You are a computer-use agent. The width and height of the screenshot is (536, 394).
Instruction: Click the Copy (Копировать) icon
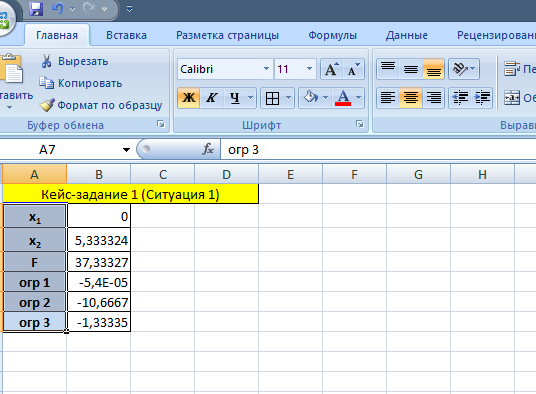tap(46, 83)
